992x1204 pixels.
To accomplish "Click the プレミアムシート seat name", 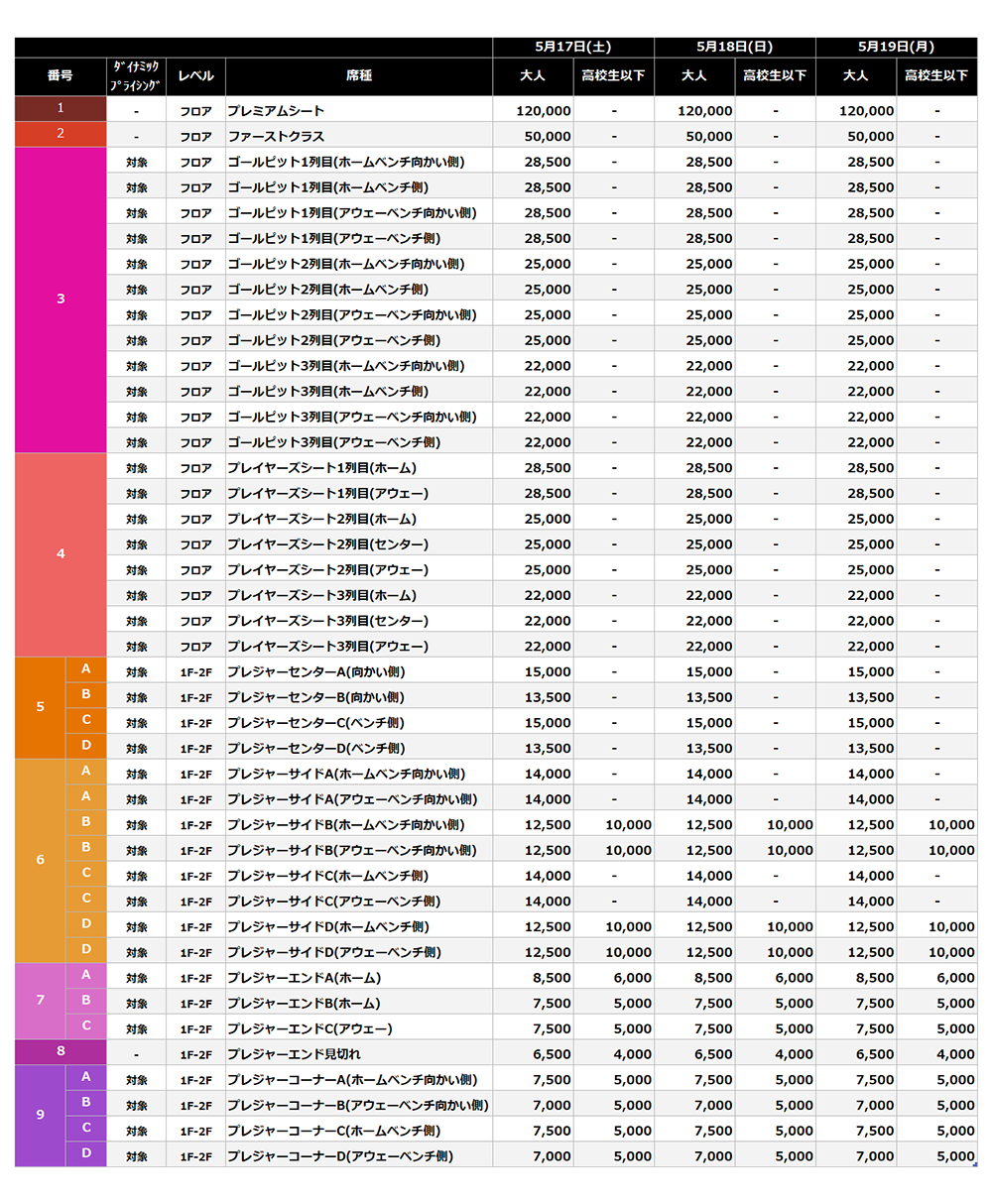I will [x=276, y=111].
